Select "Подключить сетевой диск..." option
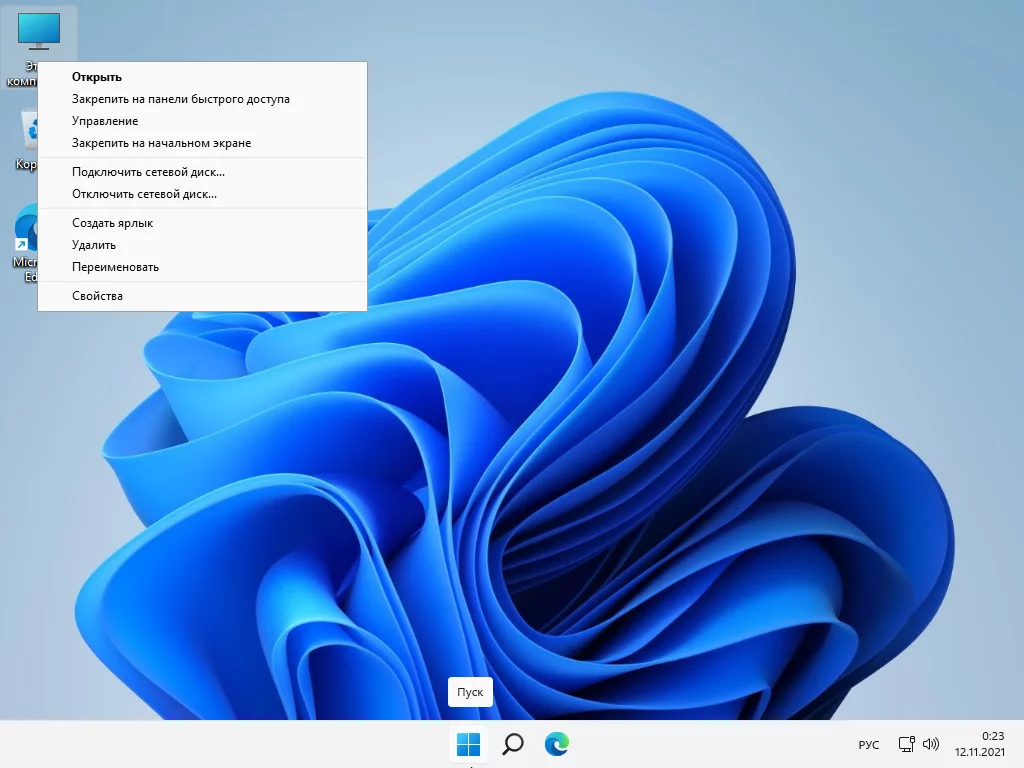Image resolution: width=1024 pixels, height=768 pixels. pos(148,172)
